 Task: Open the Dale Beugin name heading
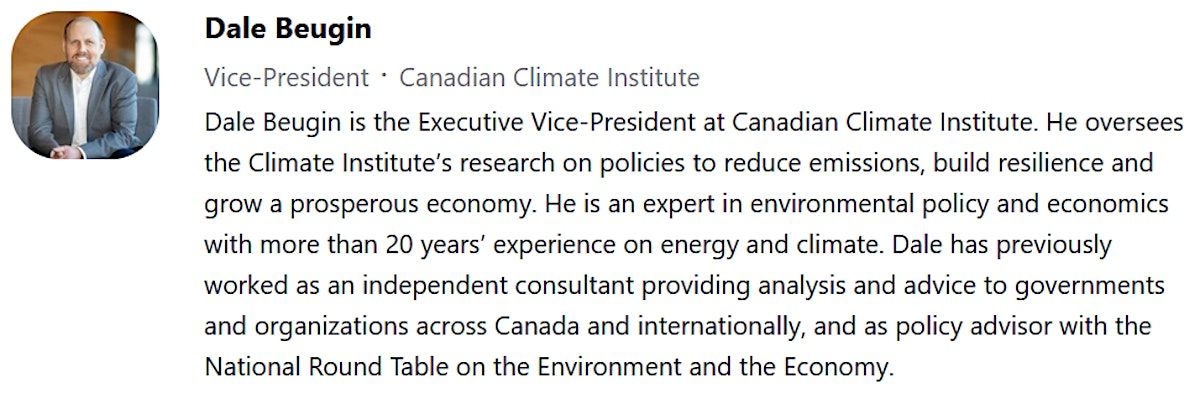tap(288, 29)
